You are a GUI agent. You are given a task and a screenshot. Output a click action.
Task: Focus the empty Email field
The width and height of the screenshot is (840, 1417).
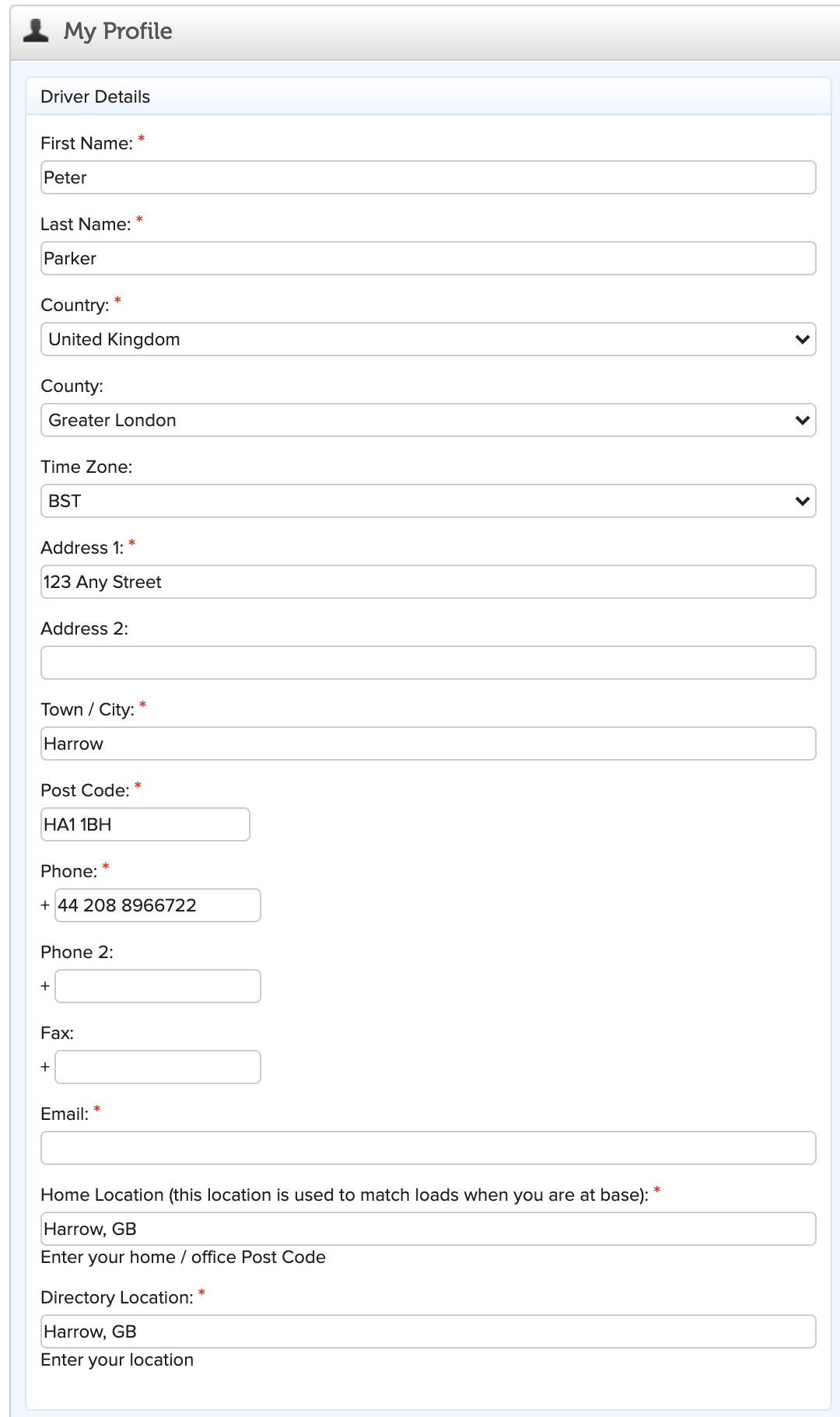(x=428, y=1148)
